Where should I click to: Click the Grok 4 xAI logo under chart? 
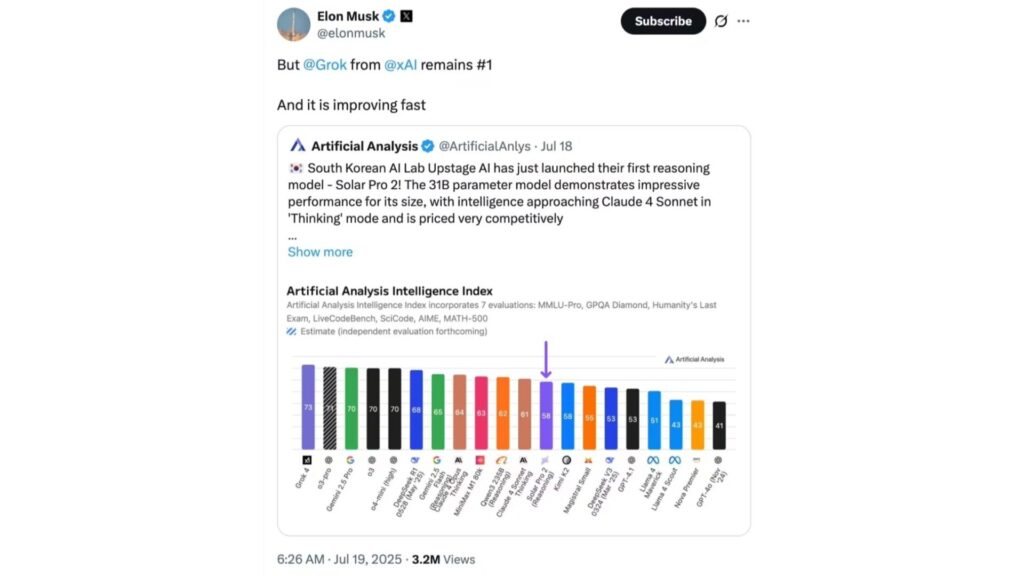308,459
